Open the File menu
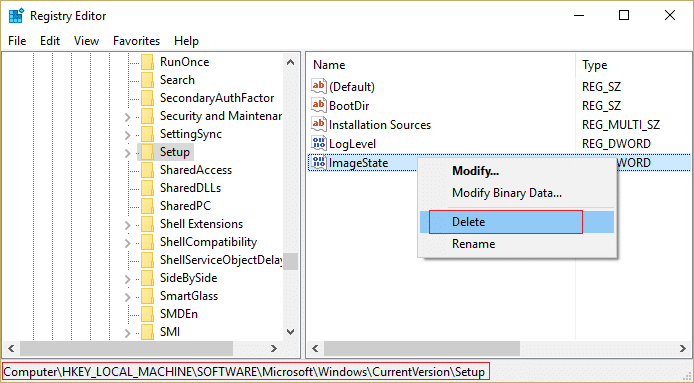This screenshot has width=694, height=383. 17,41
